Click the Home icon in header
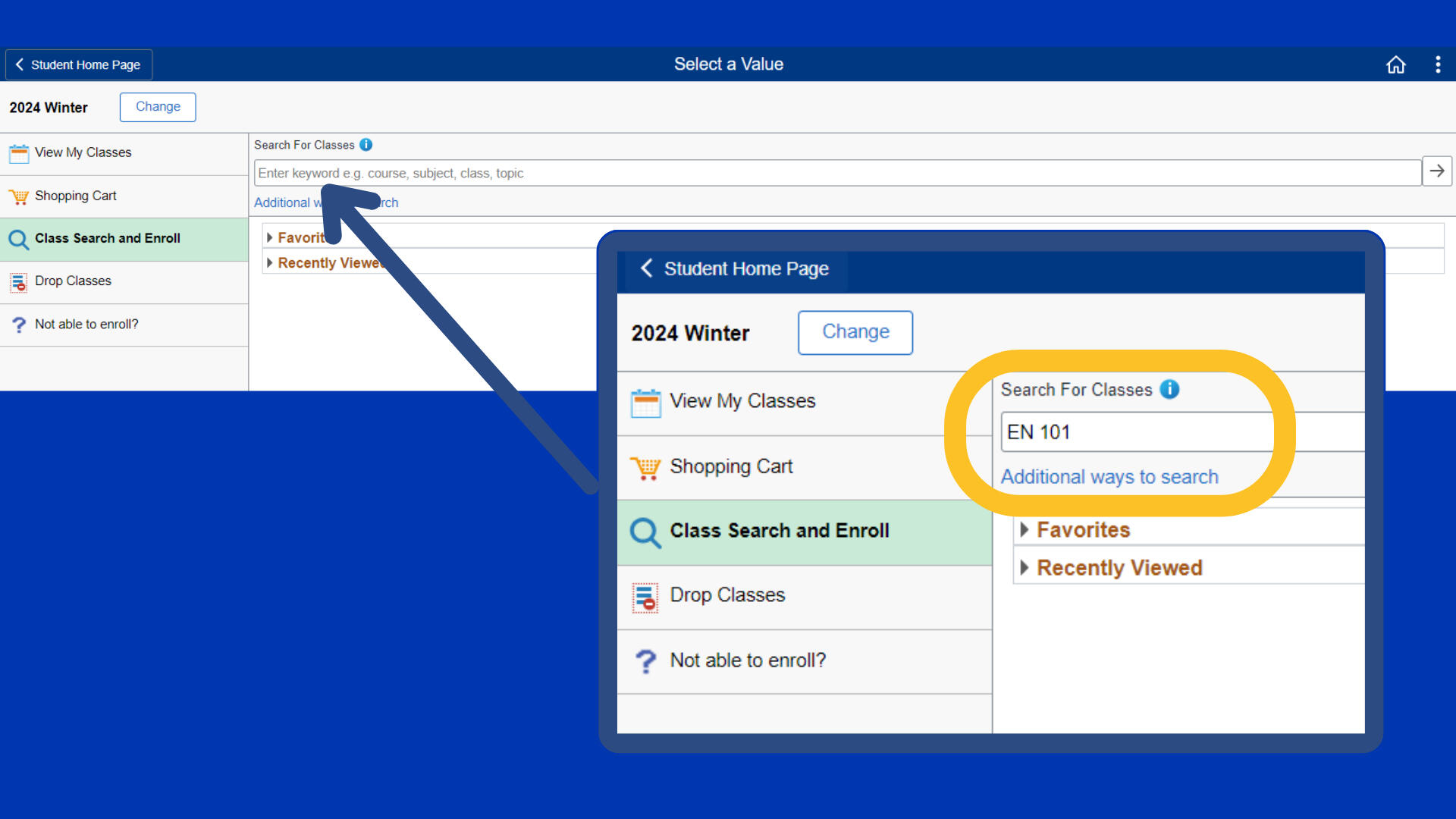 pos(1395,64)
